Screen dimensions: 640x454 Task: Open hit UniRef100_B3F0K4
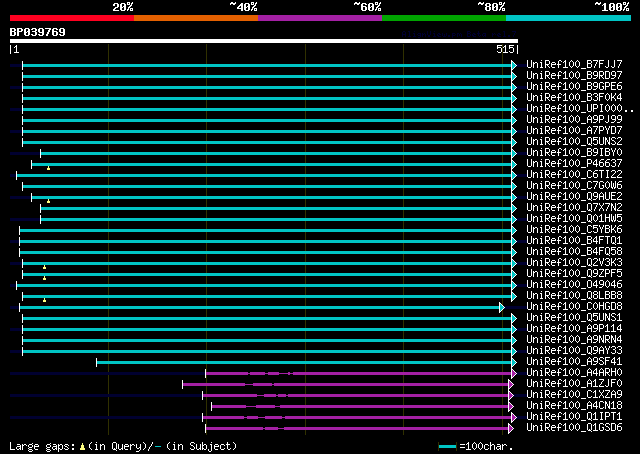click(574, 98)
